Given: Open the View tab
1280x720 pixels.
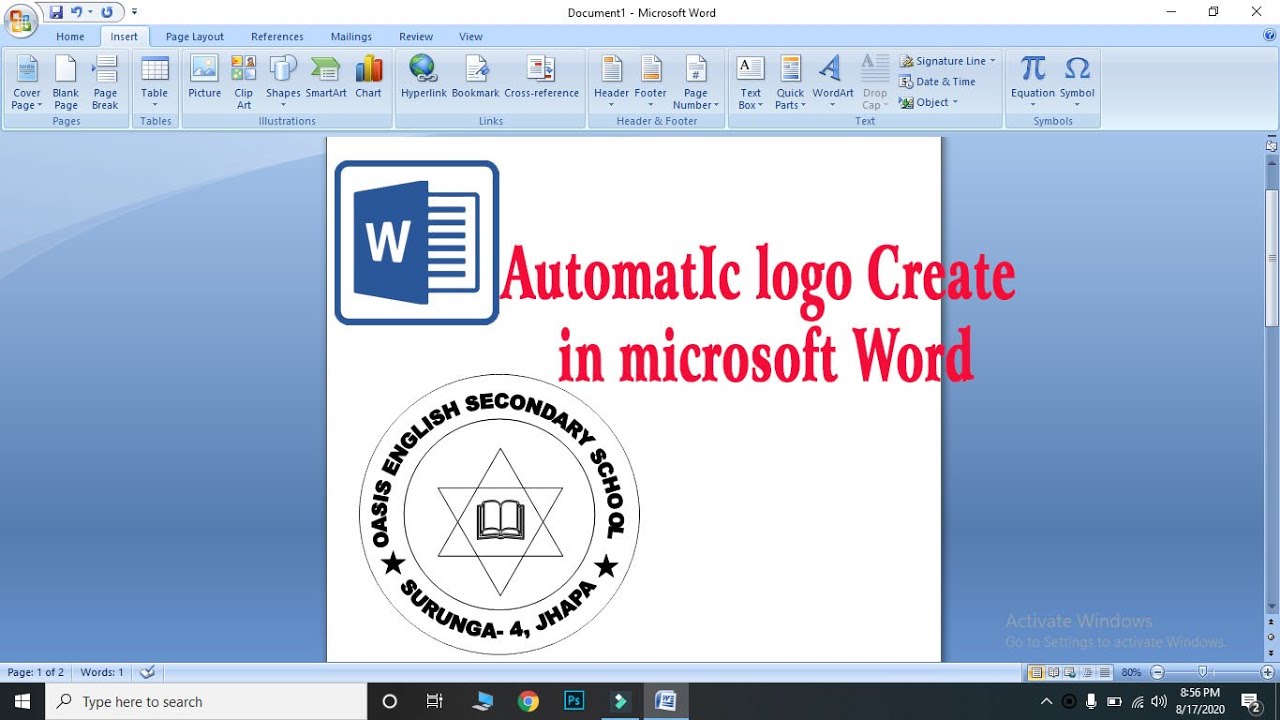Looking at the screenshot, I should pos(471,37).
